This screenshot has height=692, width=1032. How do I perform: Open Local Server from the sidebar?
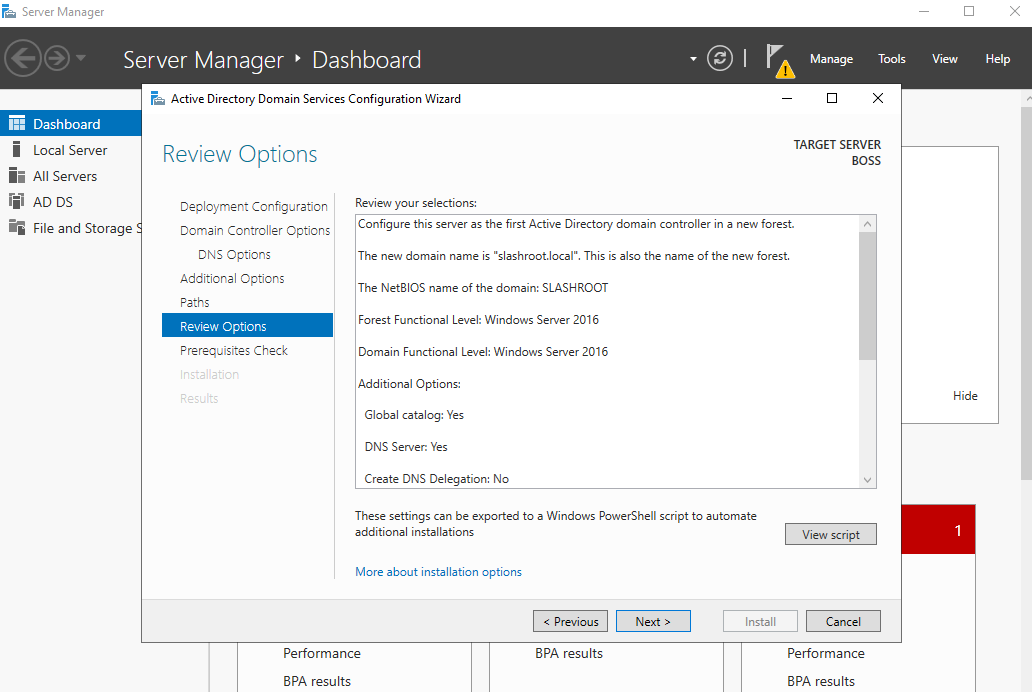click(x=69, y=150)
